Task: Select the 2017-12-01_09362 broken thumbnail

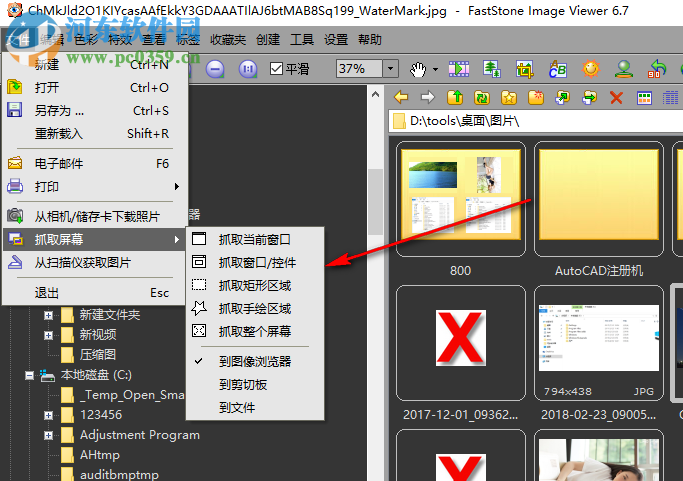Action: coord(460,343)
